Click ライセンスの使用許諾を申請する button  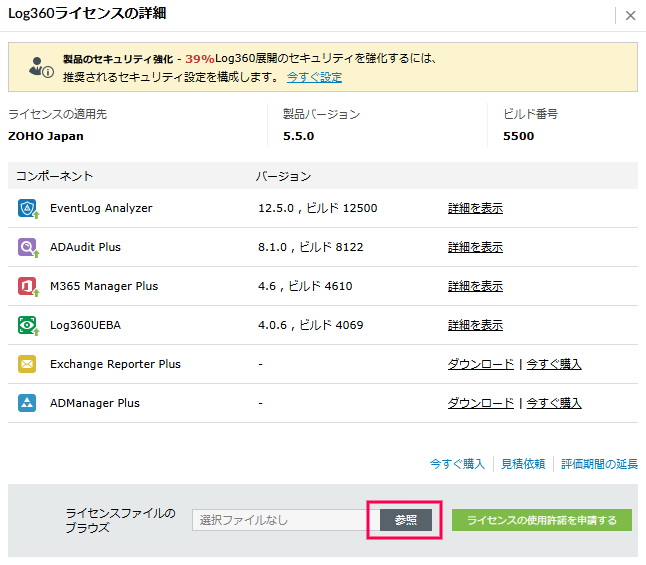click(542, 520)
